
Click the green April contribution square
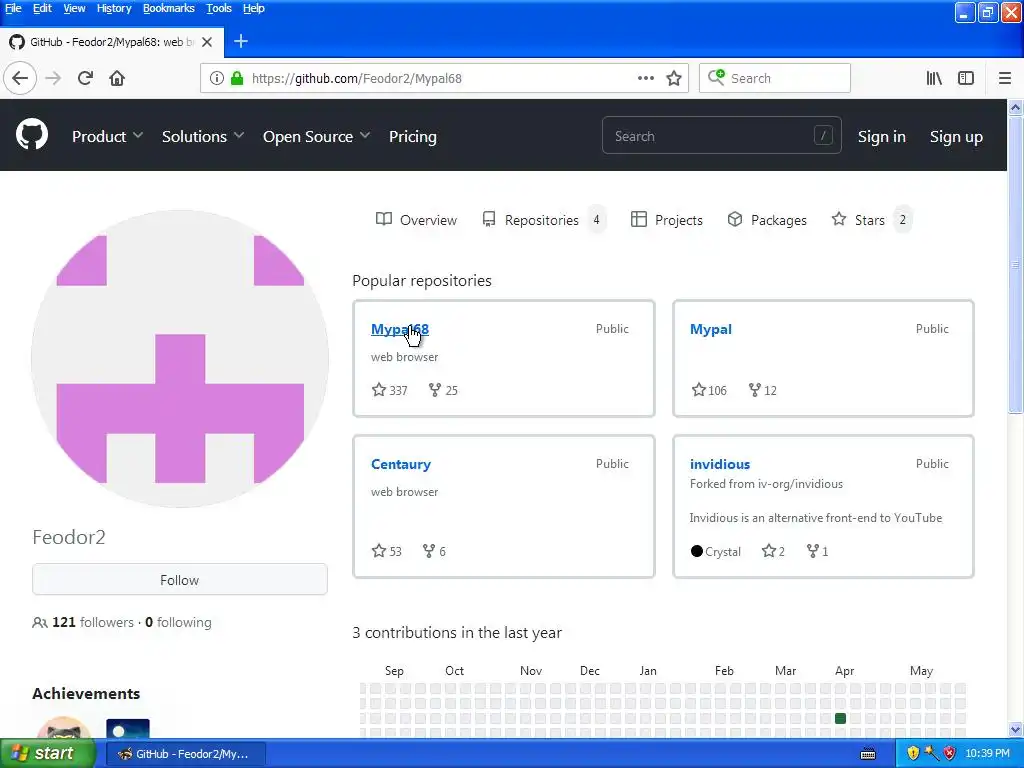[840, 718]
